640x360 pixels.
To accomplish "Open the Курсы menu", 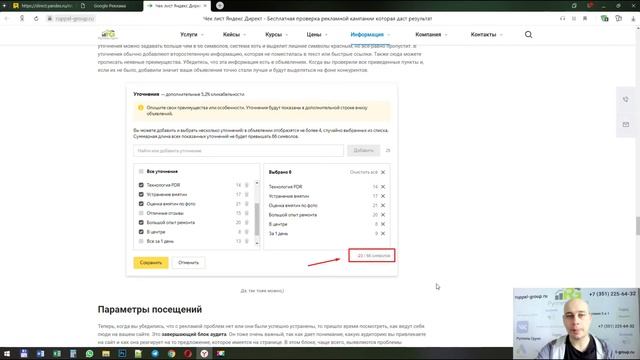I will pyautogui.click(x=276, y=35).
